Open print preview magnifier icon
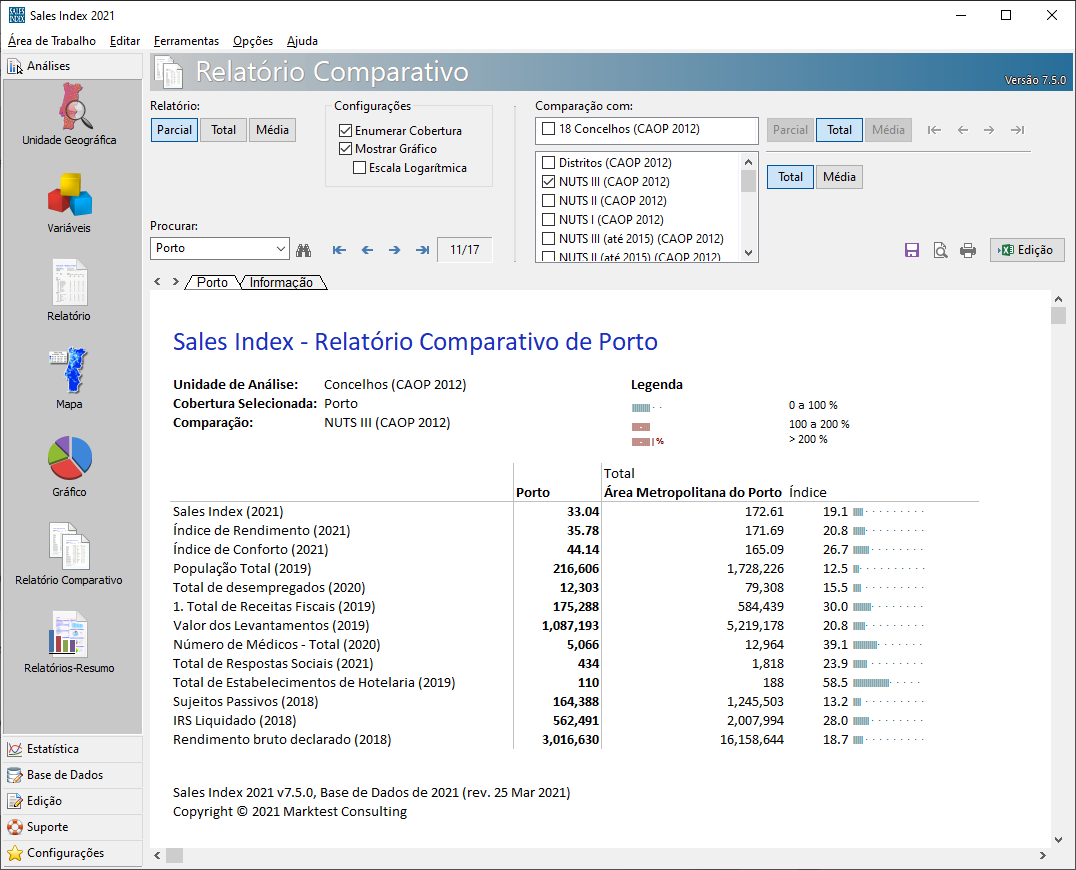Image resolution: width=1076 pixels, height=870 pixels. tap(940, 250)
